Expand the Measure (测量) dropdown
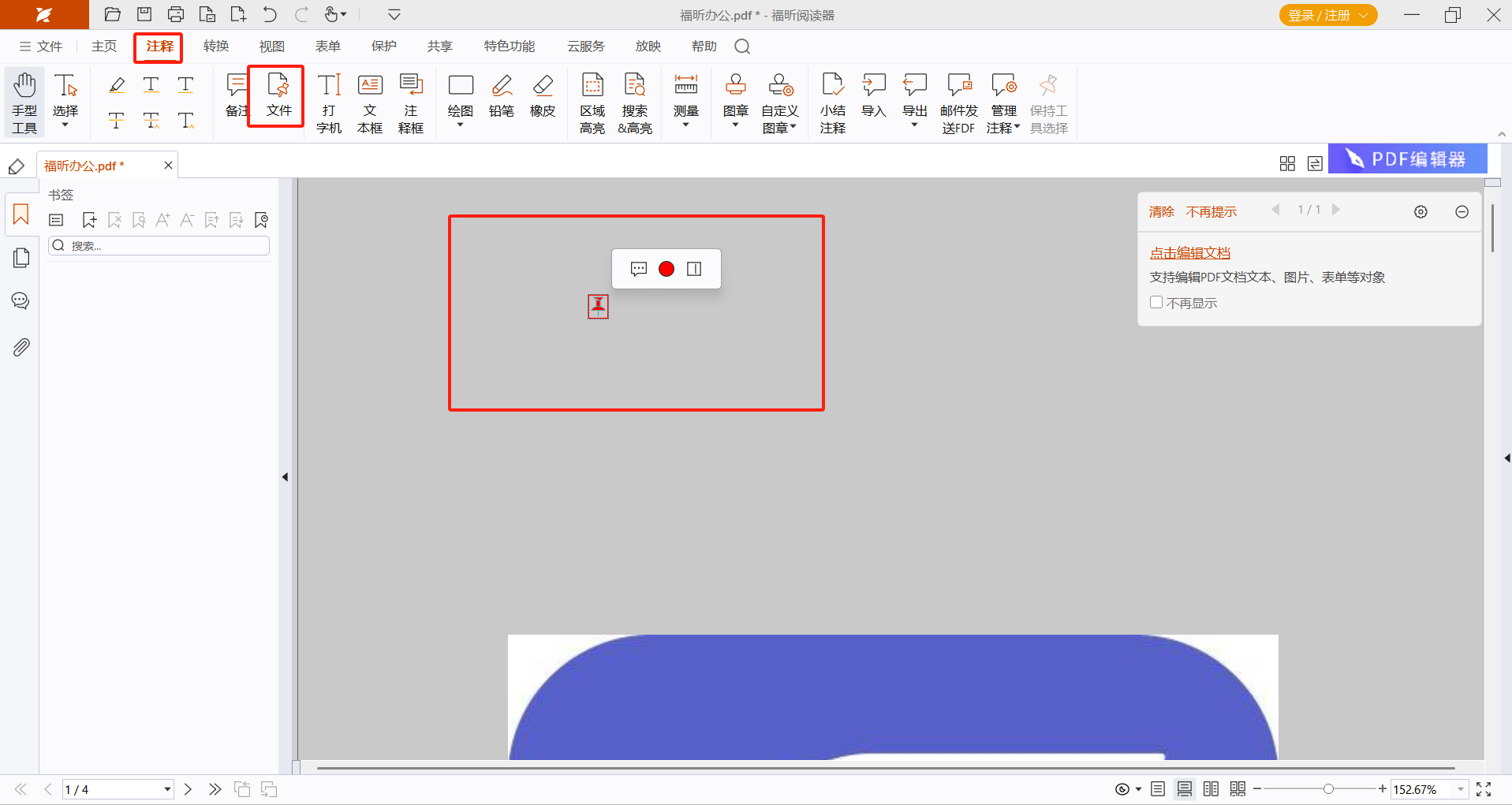This screenshot has width=1512, height=805. click(x=686, y=125)
